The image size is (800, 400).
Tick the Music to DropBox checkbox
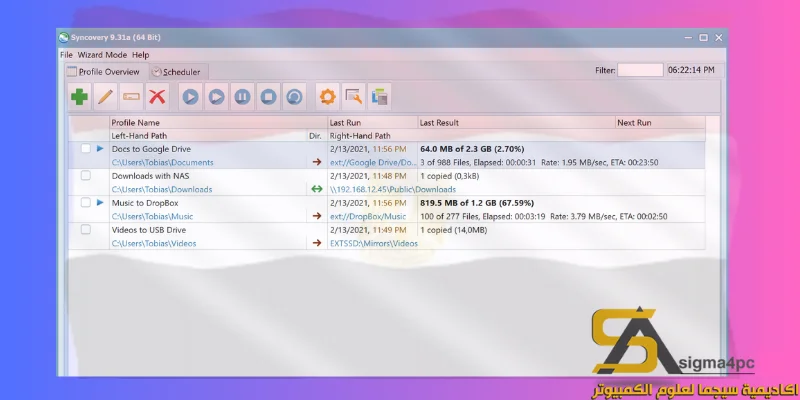click(x=86, y=203)
